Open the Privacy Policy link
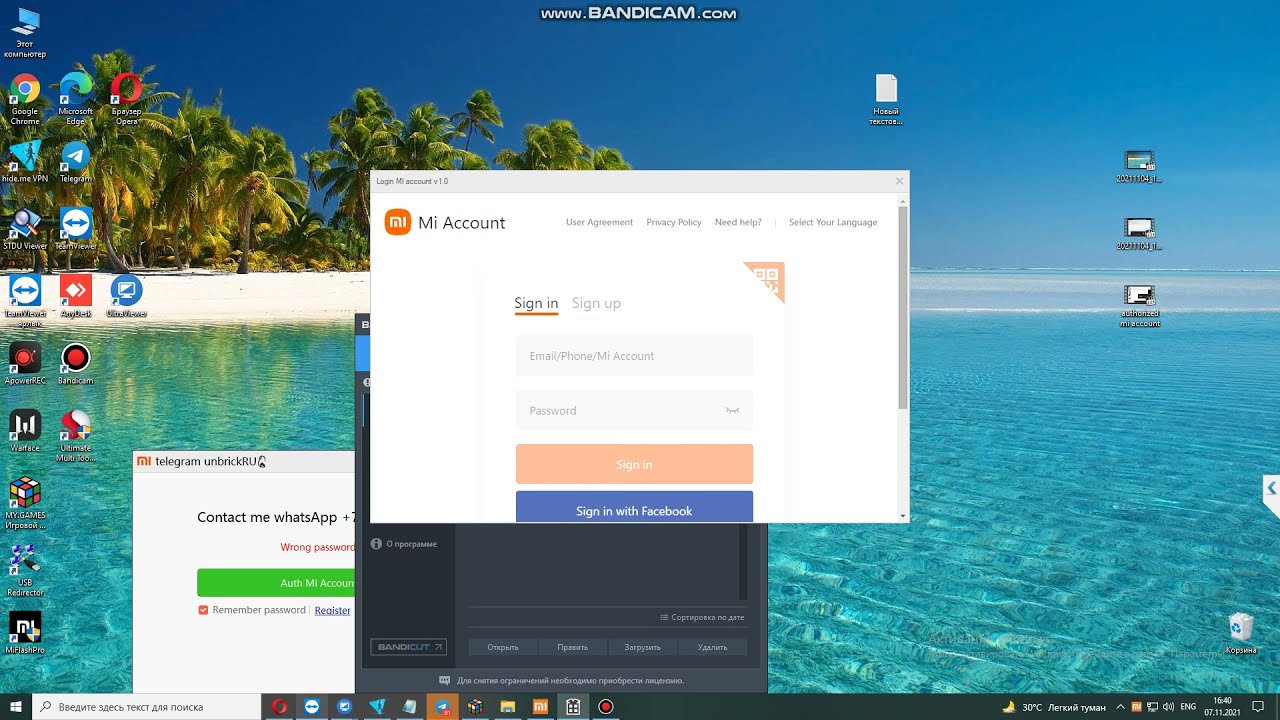Screen dimensions: 1280x720 (674, 222)
